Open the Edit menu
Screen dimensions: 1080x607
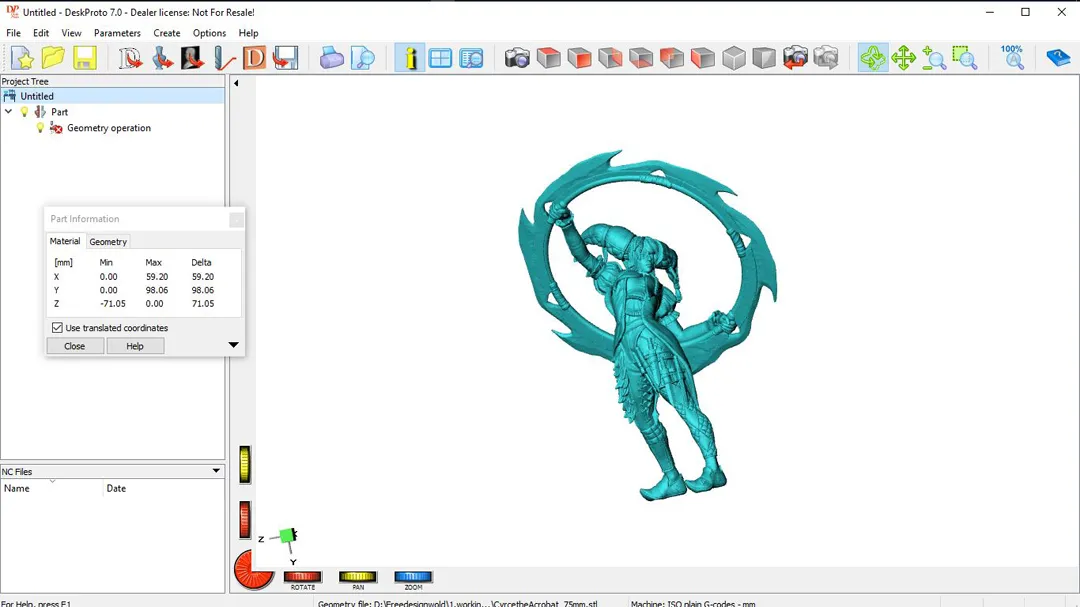click(41, 33)
